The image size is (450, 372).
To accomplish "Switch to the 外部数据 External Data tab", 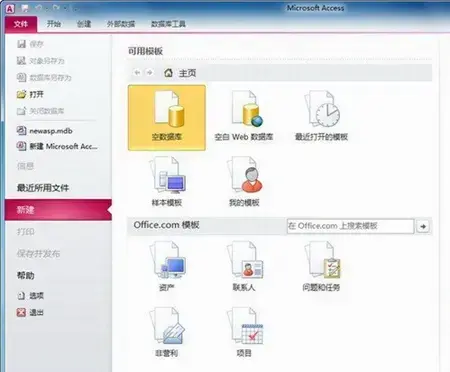I will pyautogui.click(x=121, y=24).
